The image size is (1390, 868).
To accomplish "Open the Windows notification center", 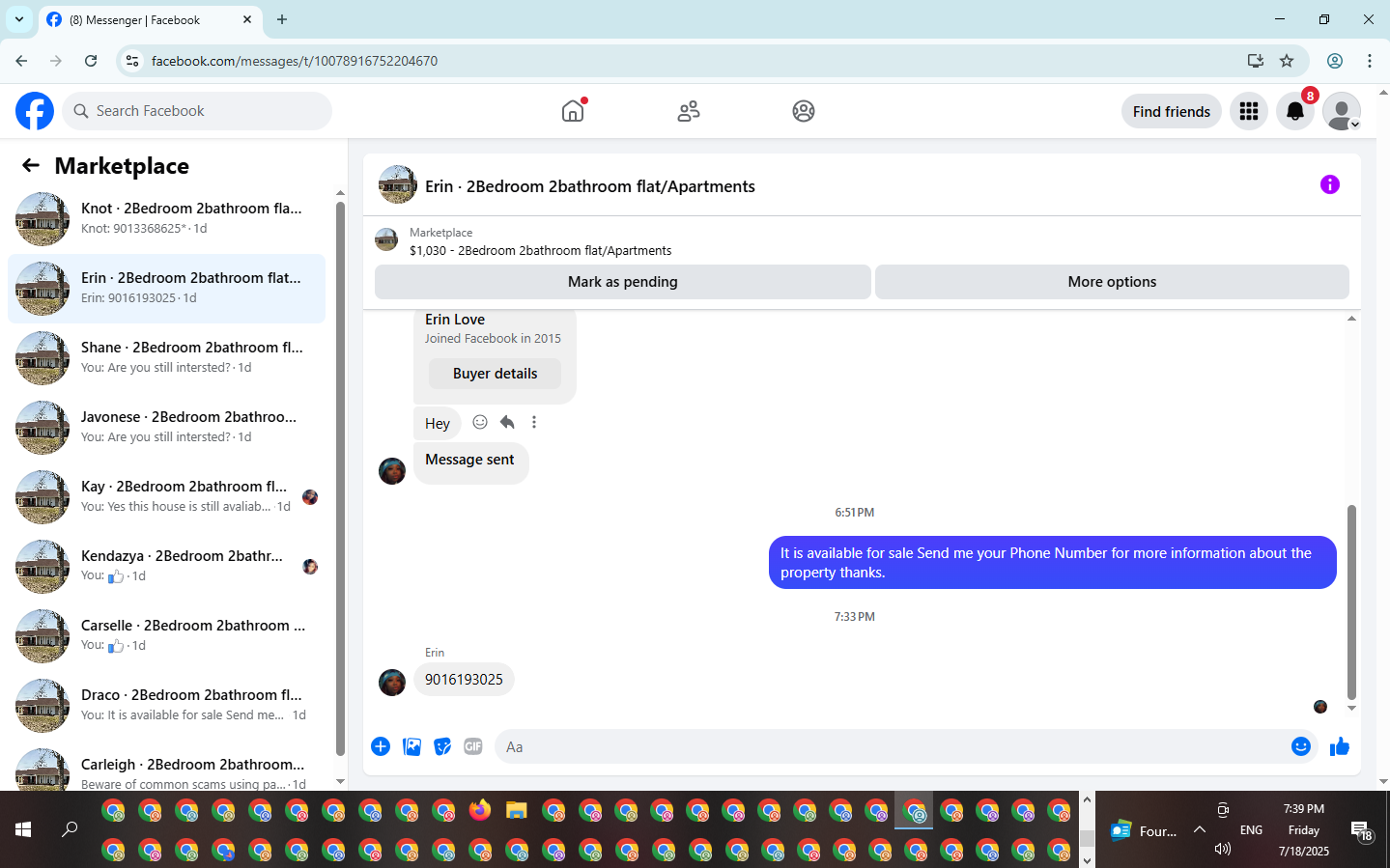I will [1363, 830].
